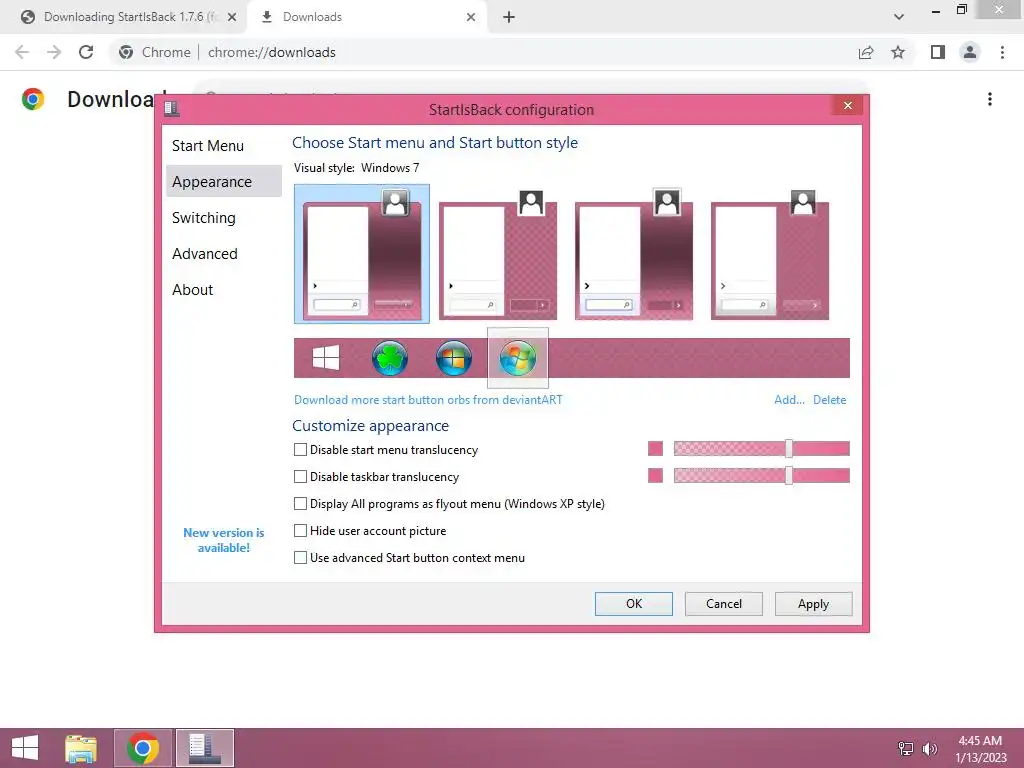
Task: Open Download more start button orbs link
Action: click(428, 400)
